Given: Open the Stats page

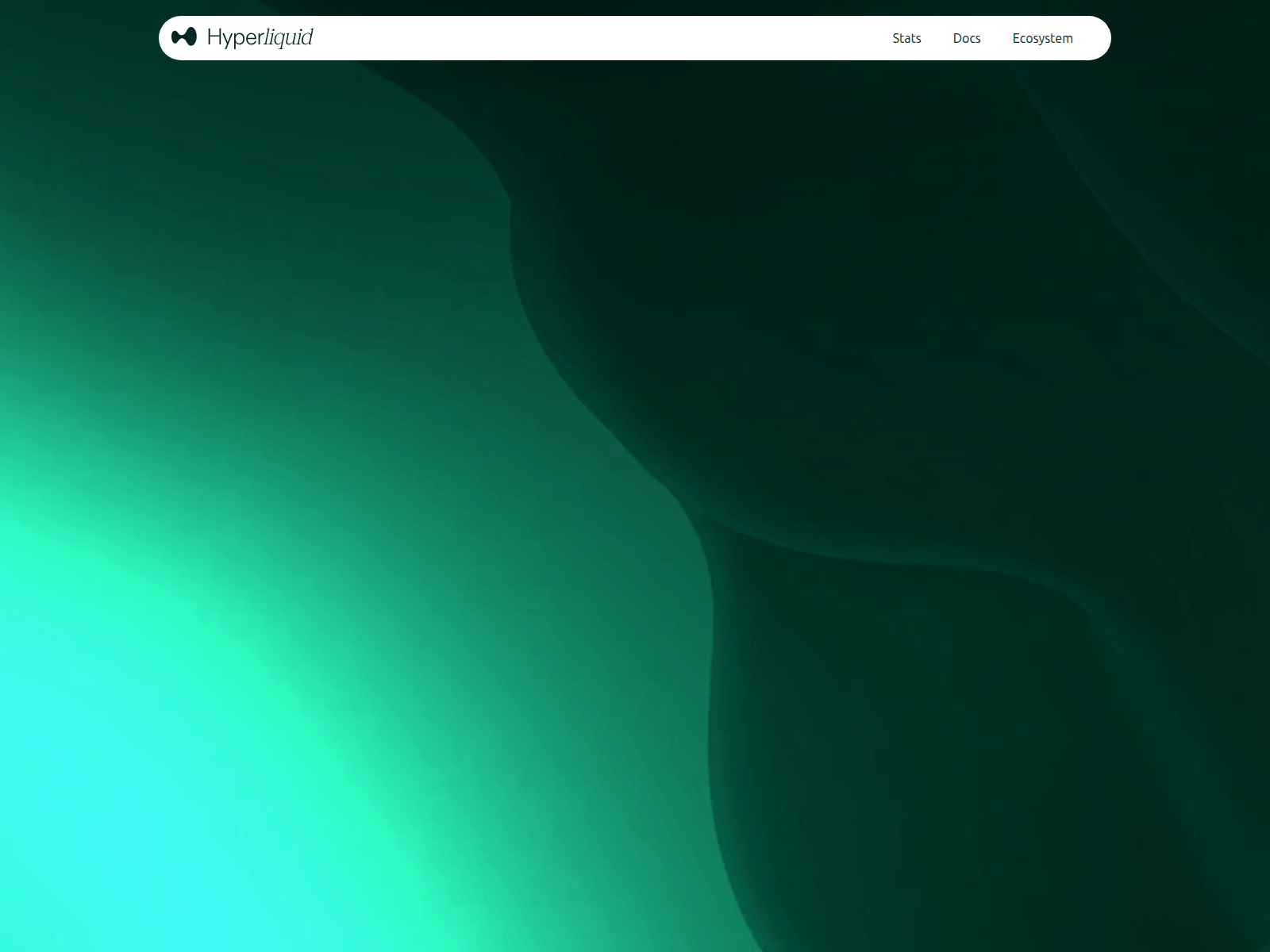Looking at the screenshot, I should 906,38.
